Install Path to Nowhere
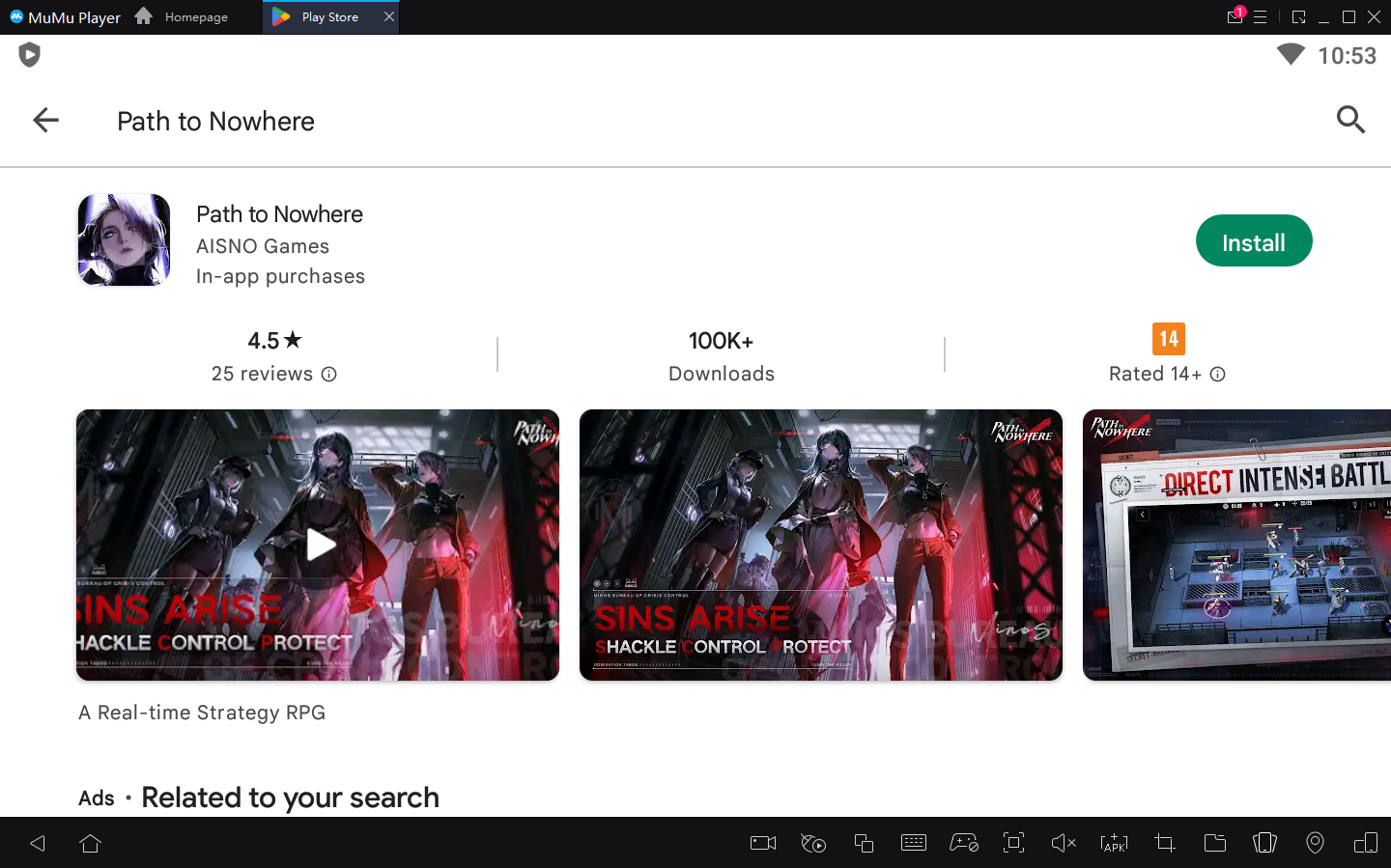 coord(1254,240)
